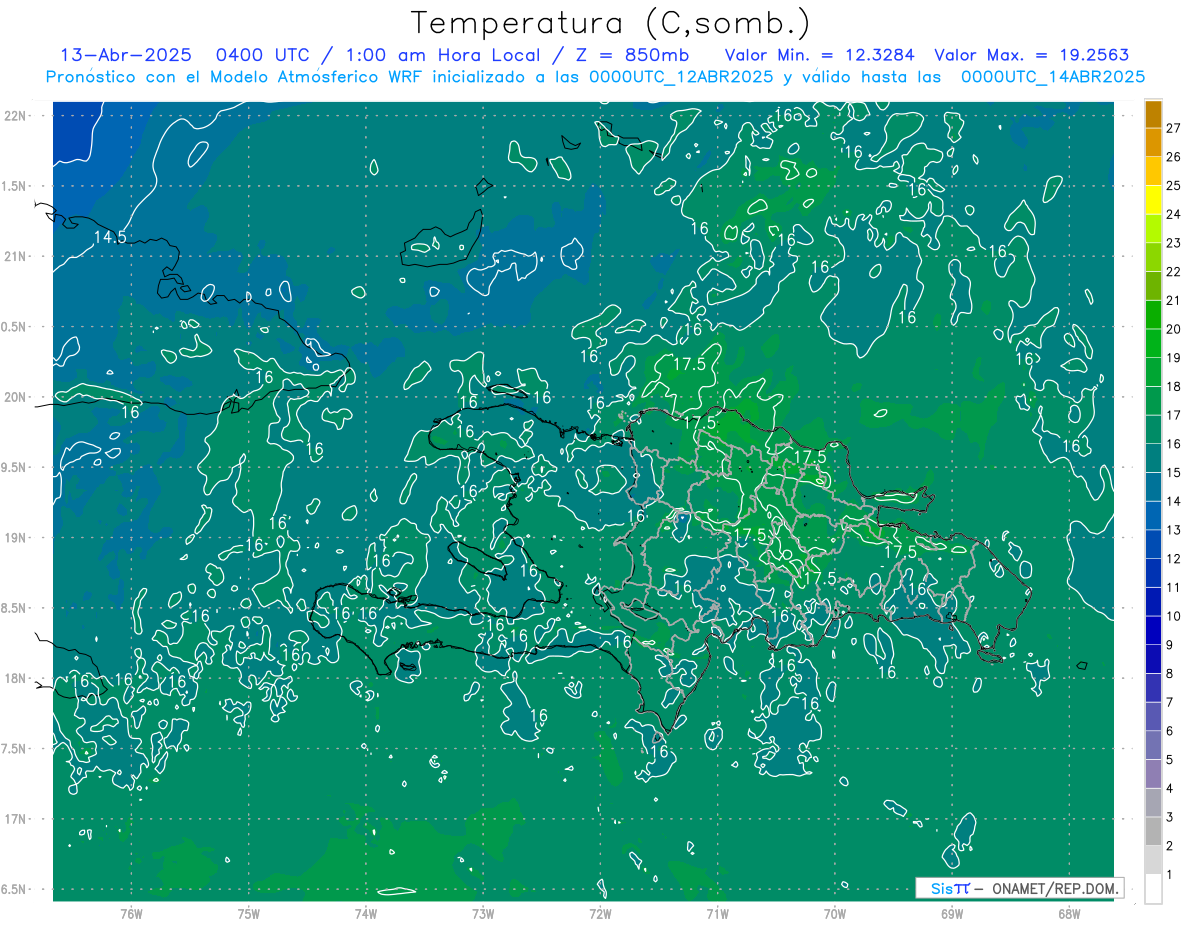Click the "73W" longitude label
Screen dimensions: 1200x927
(483, 913)
